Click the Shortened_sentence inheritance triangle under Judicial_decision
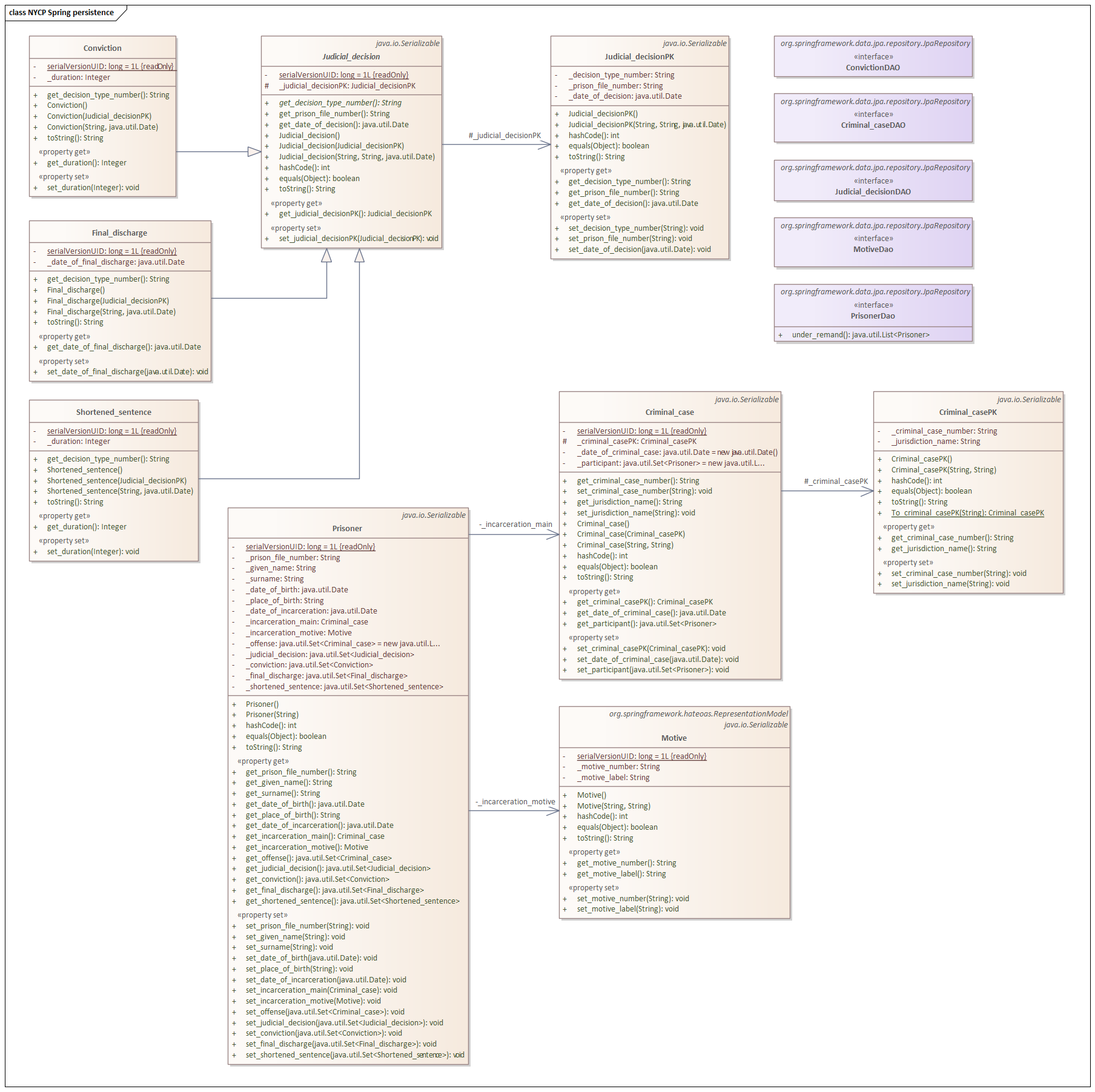 [359, 256]
